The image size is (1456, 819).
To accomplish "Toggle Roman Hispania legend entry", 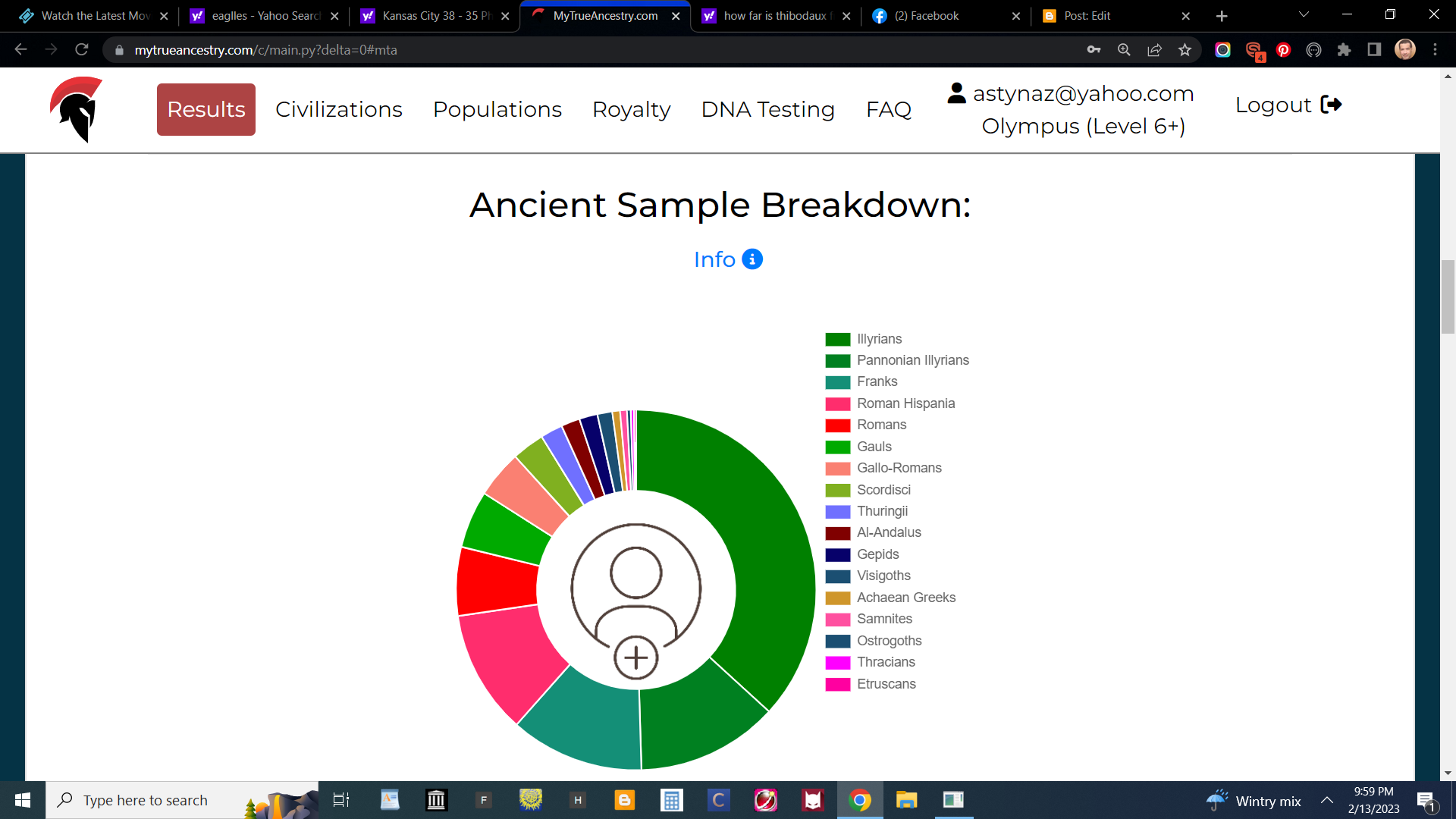I will pos(905,403).
